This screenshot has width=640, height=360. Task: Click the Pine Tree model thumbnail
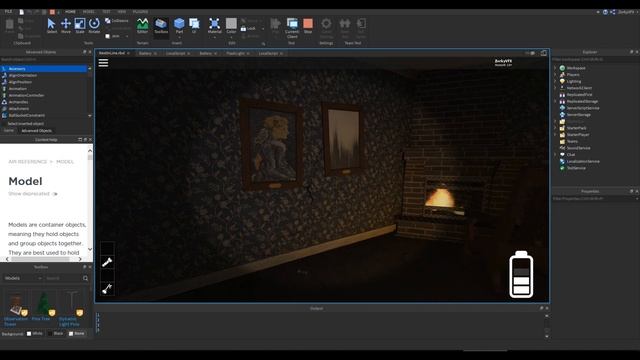[43, 304]
